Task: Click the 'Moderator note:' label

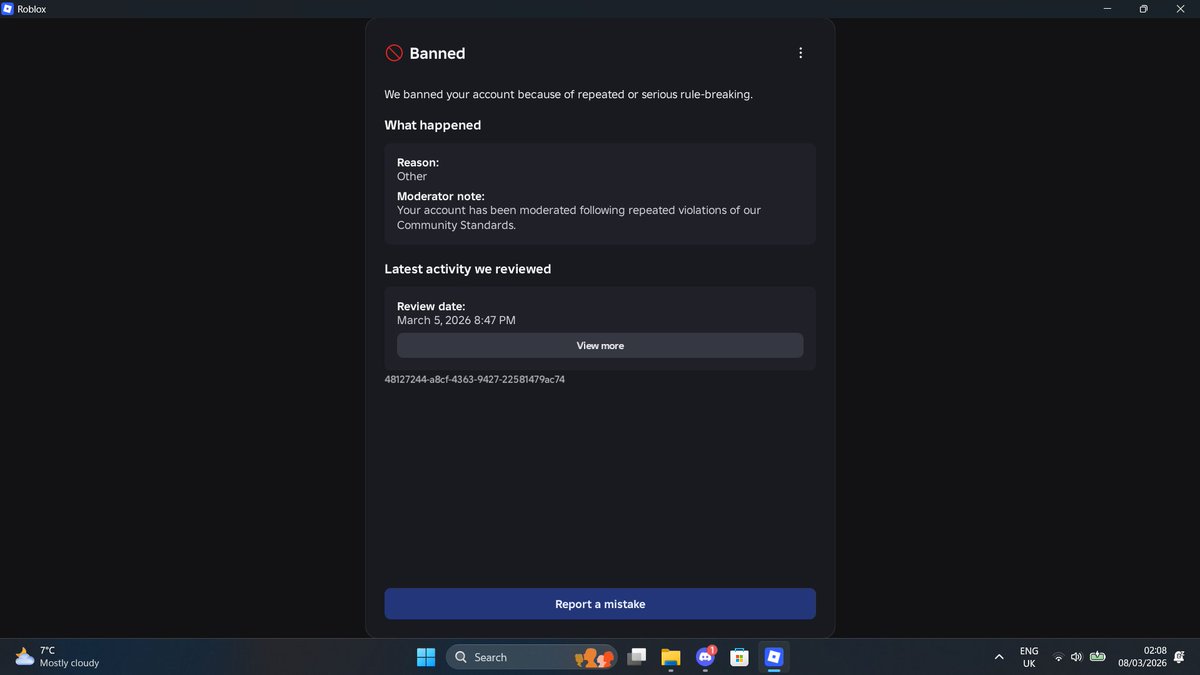Action: point(441,196)
